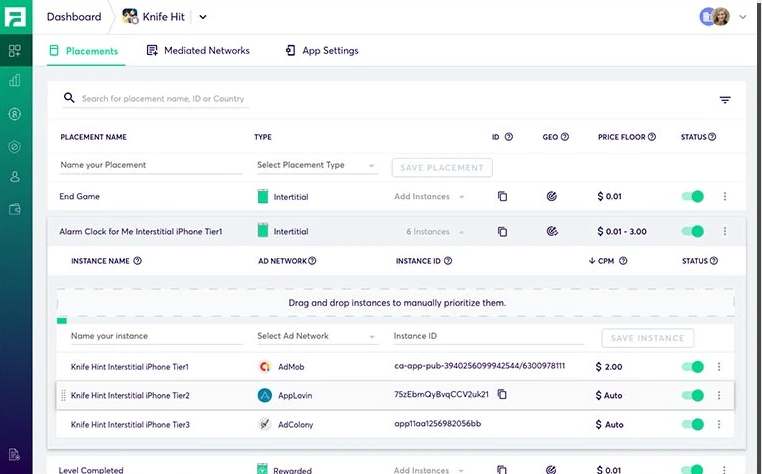
Task: Click AdColony instance ID app11aa1256982056bb
Action: tap(437, 424)
